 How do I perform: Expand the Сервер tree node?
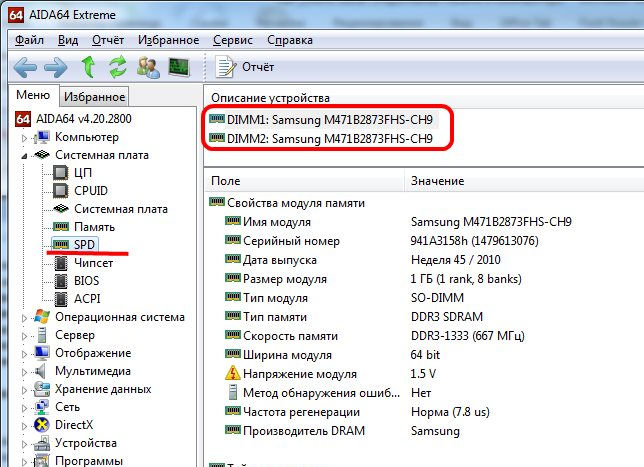tap(24, 336)
